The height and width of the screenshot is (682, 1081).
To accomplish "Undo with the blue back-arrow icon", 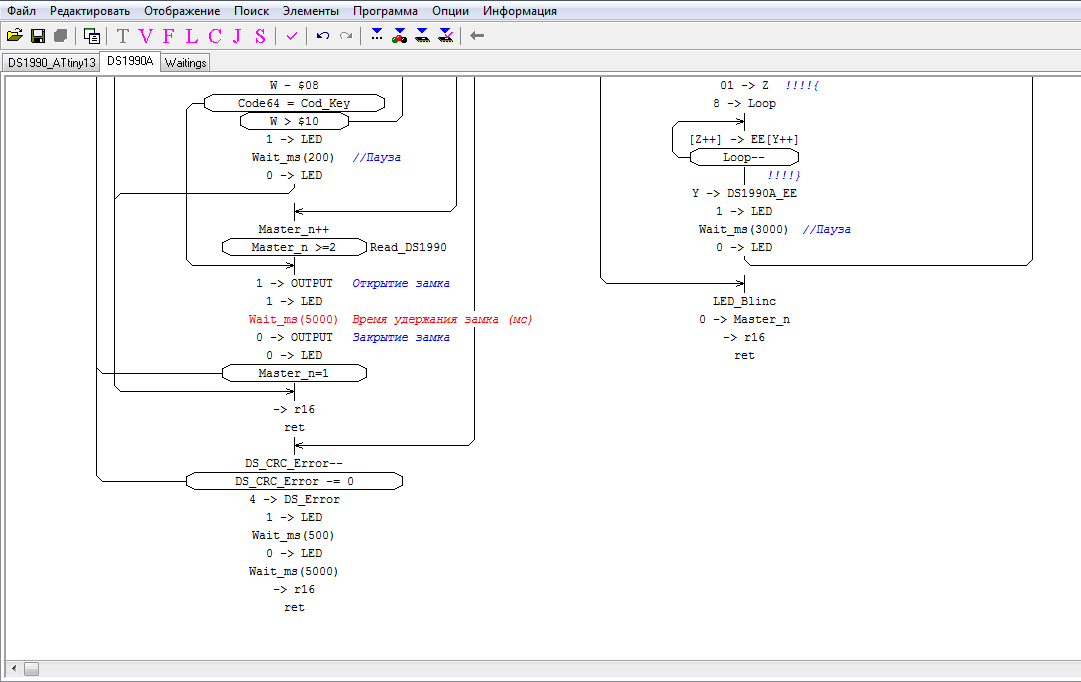I will (322, 36).
